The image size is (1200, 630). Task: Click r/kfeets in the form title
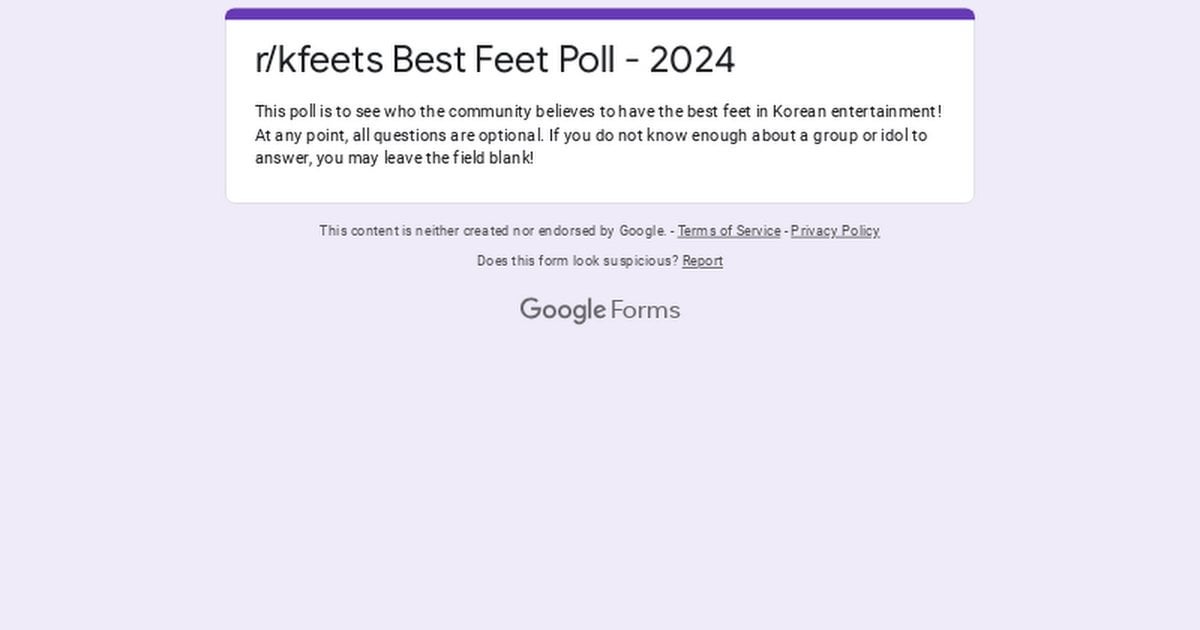(319, 60)
